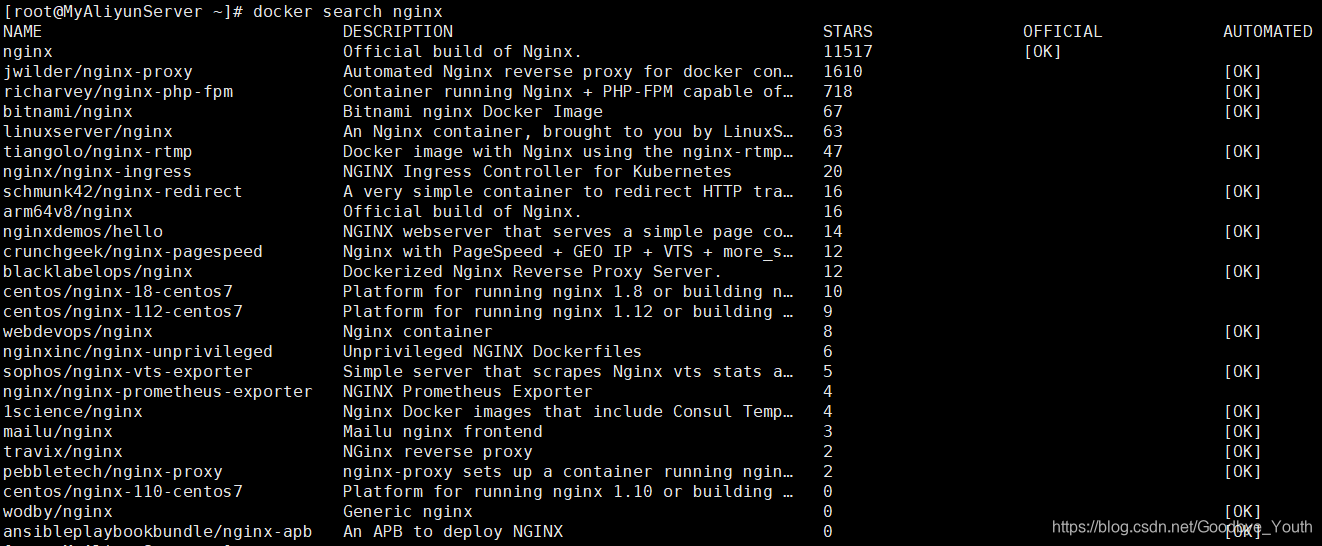Click the 'travix/nginx' image name
1322x546 pixels.
tap(63, 451)
